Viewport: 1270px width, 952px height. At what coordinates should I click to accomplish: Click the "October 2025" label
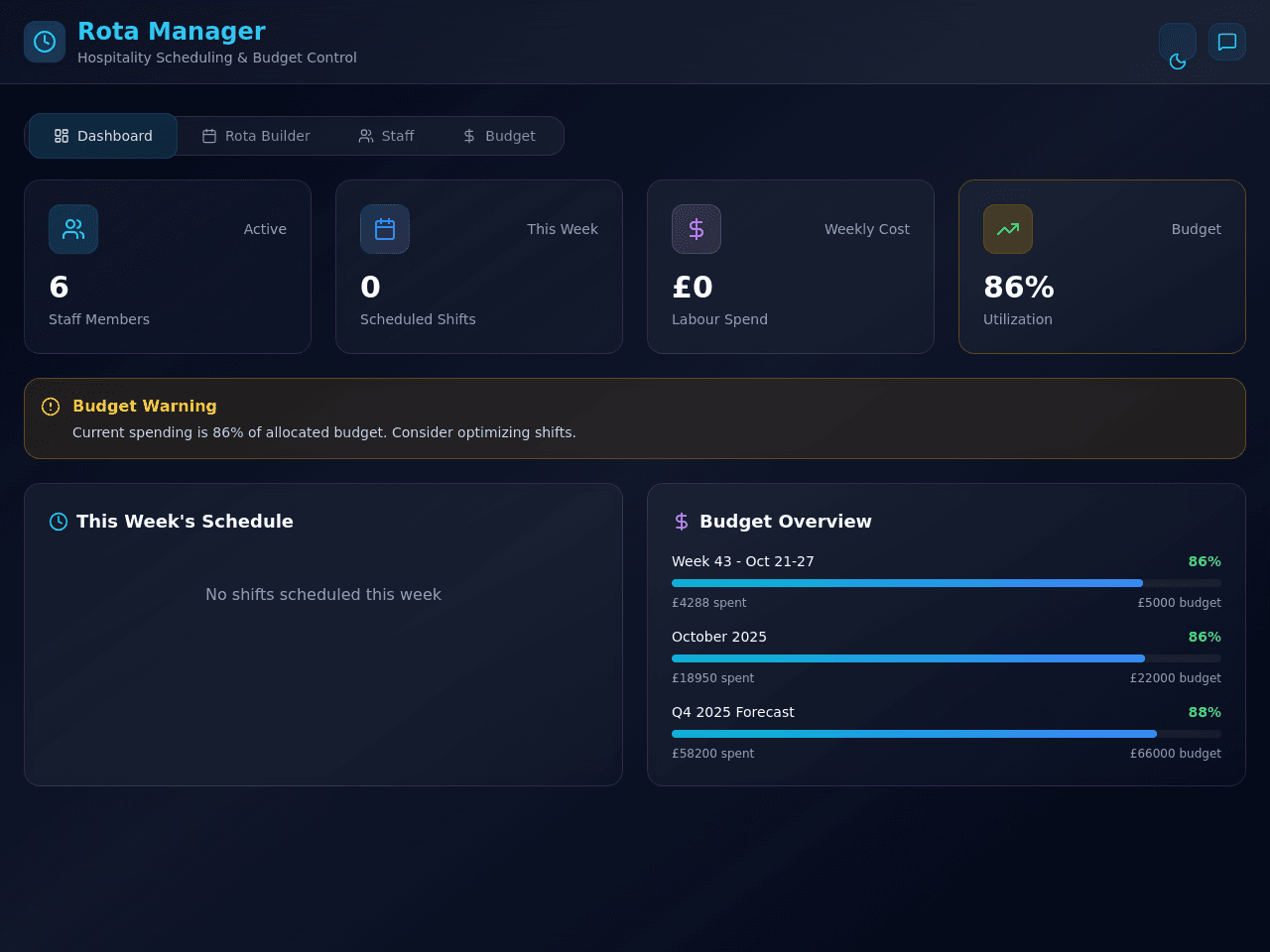719,637
